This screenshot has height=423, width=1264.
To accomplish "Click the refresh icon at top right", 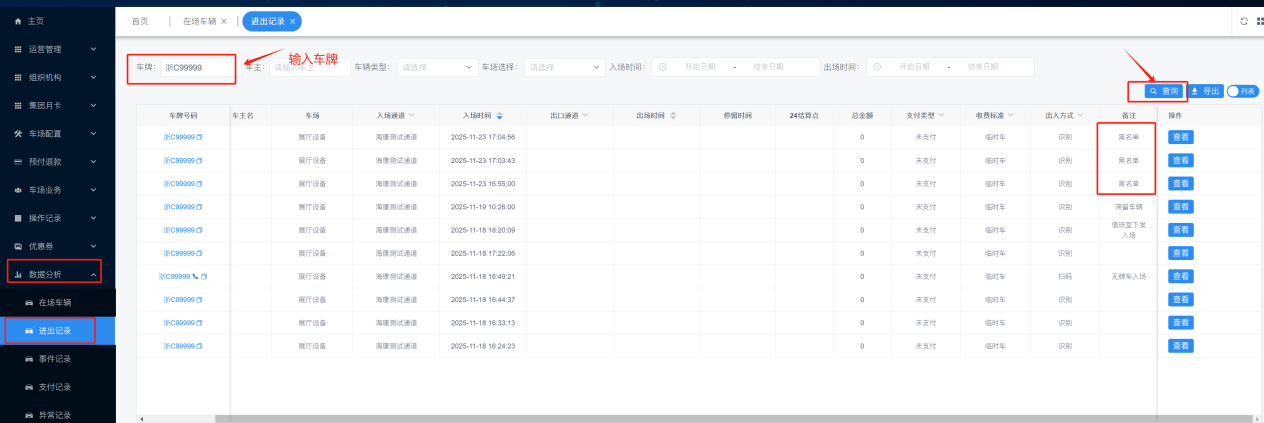I will pyautogui.click(x=1244, y=21).
